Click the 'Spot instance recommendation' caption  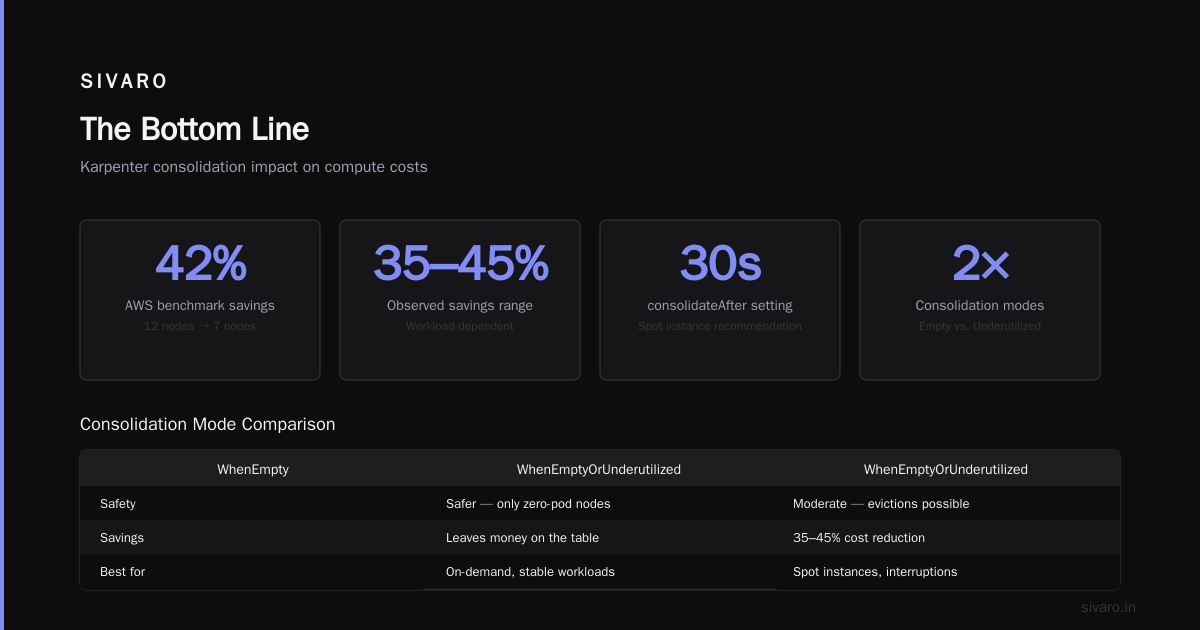pos(720,326)
